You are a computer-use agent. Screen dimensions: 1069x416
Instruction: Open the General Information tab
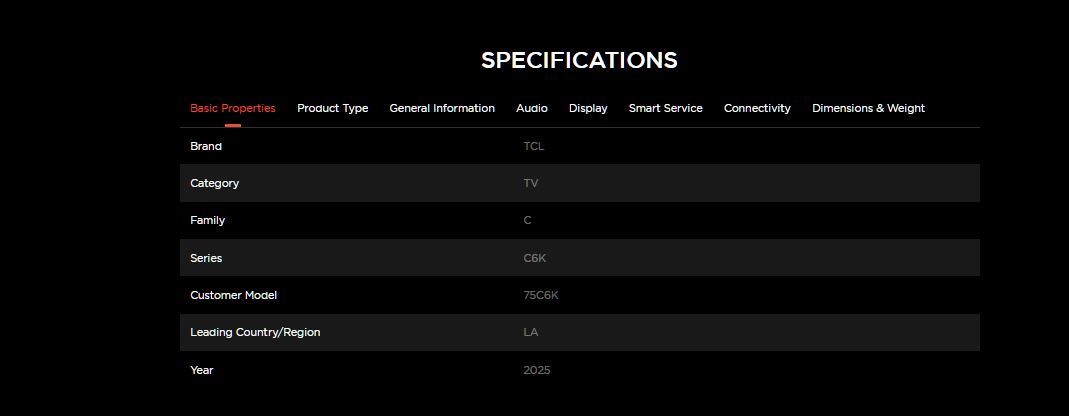[442, 108]
